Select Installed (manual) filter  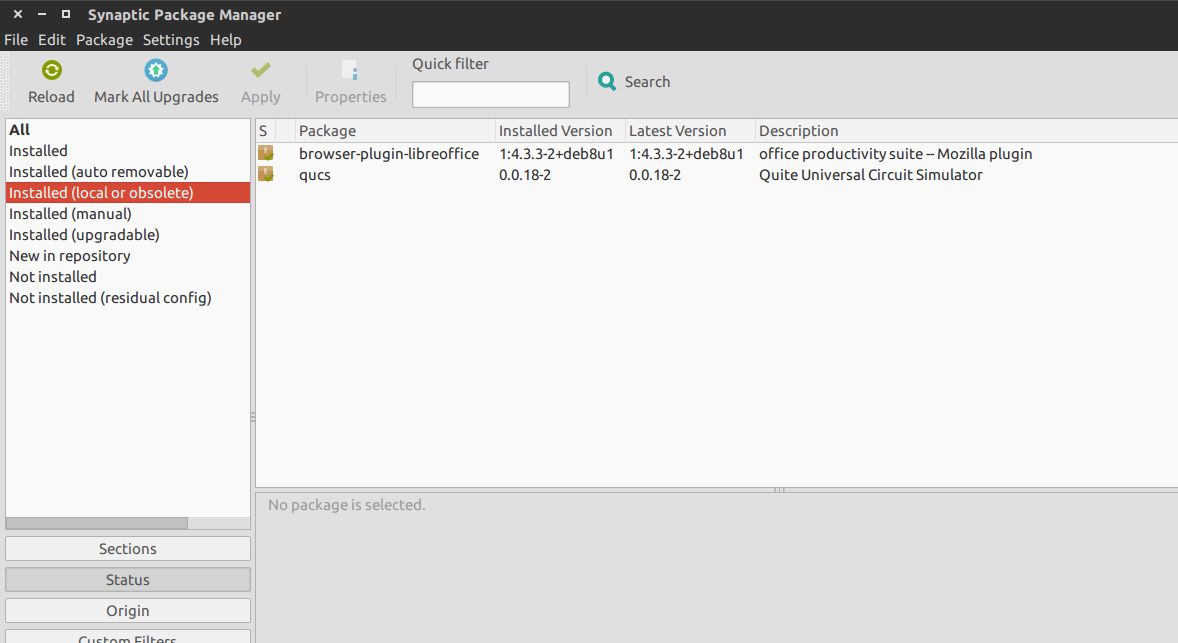tap(128, 214)
